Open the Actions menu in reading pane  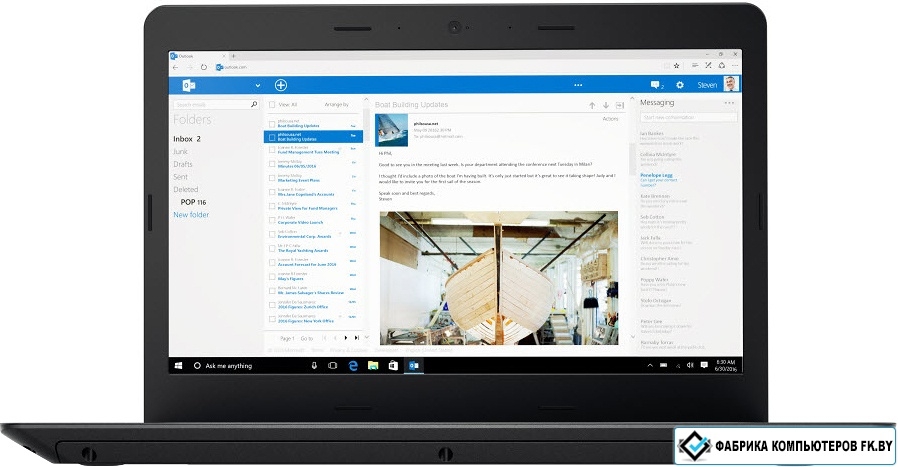pos(611,119)
